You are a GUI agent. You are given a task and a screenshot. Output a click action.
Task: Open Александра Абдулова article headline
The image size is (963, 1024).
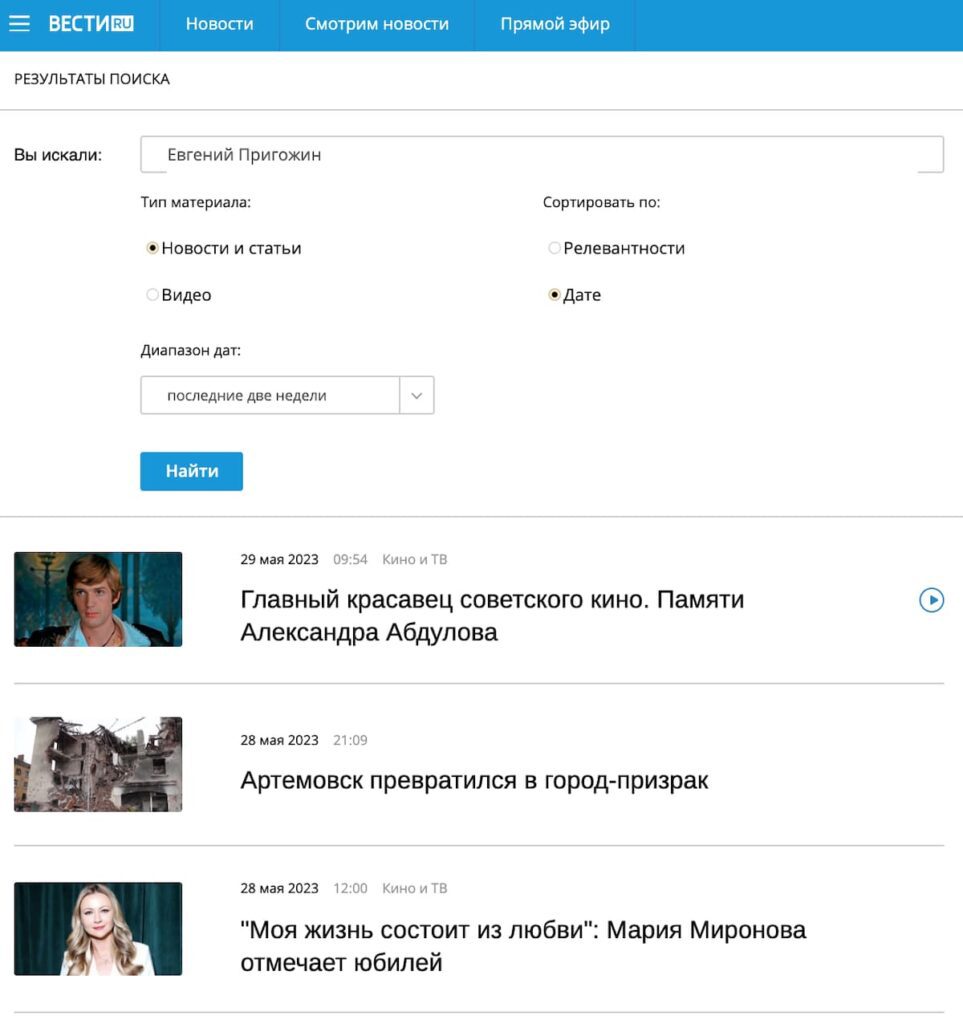492,616
